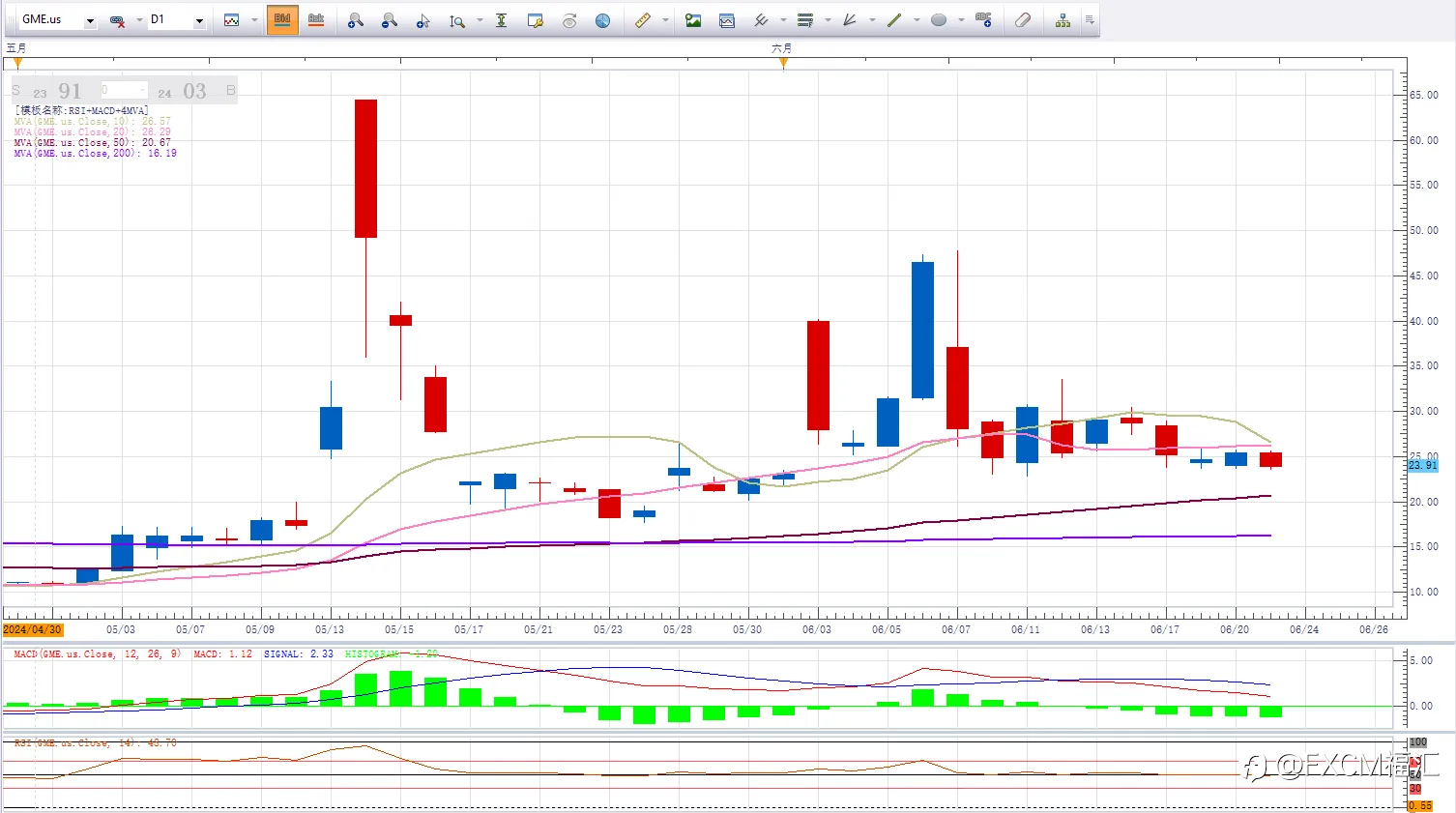Select the ellipse shape tool
This screenshot has height=813, width=1456.
click(x=939, y=20)
